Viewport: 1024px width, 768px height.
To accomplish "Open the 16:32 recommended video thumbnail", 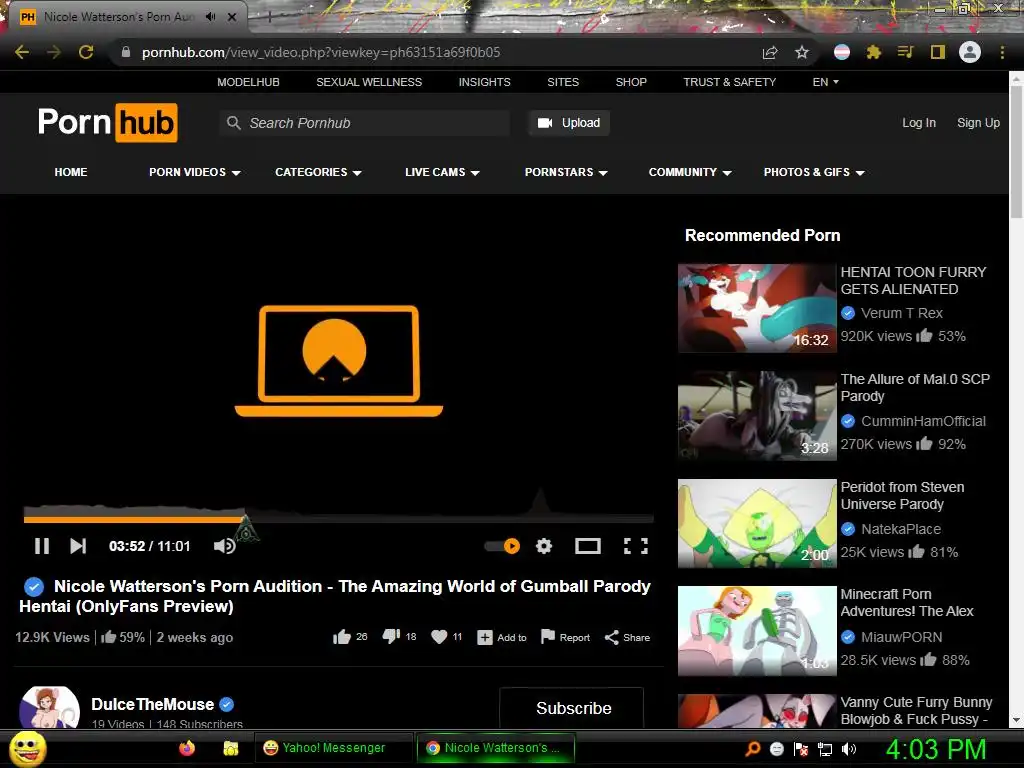I will 757,308.
